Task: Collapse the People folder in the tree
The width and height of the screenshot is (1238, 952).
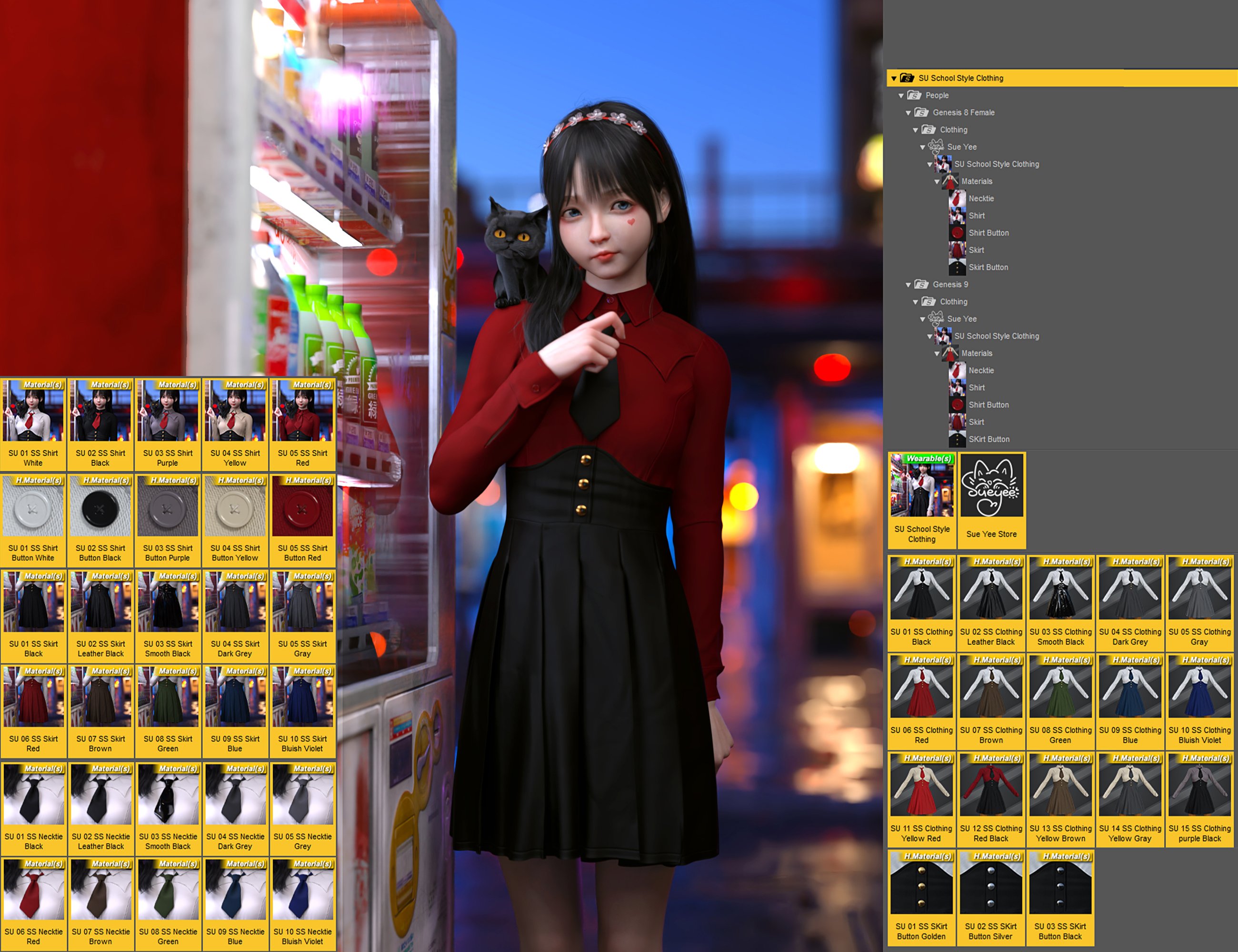Action: (x=901, y=95)
